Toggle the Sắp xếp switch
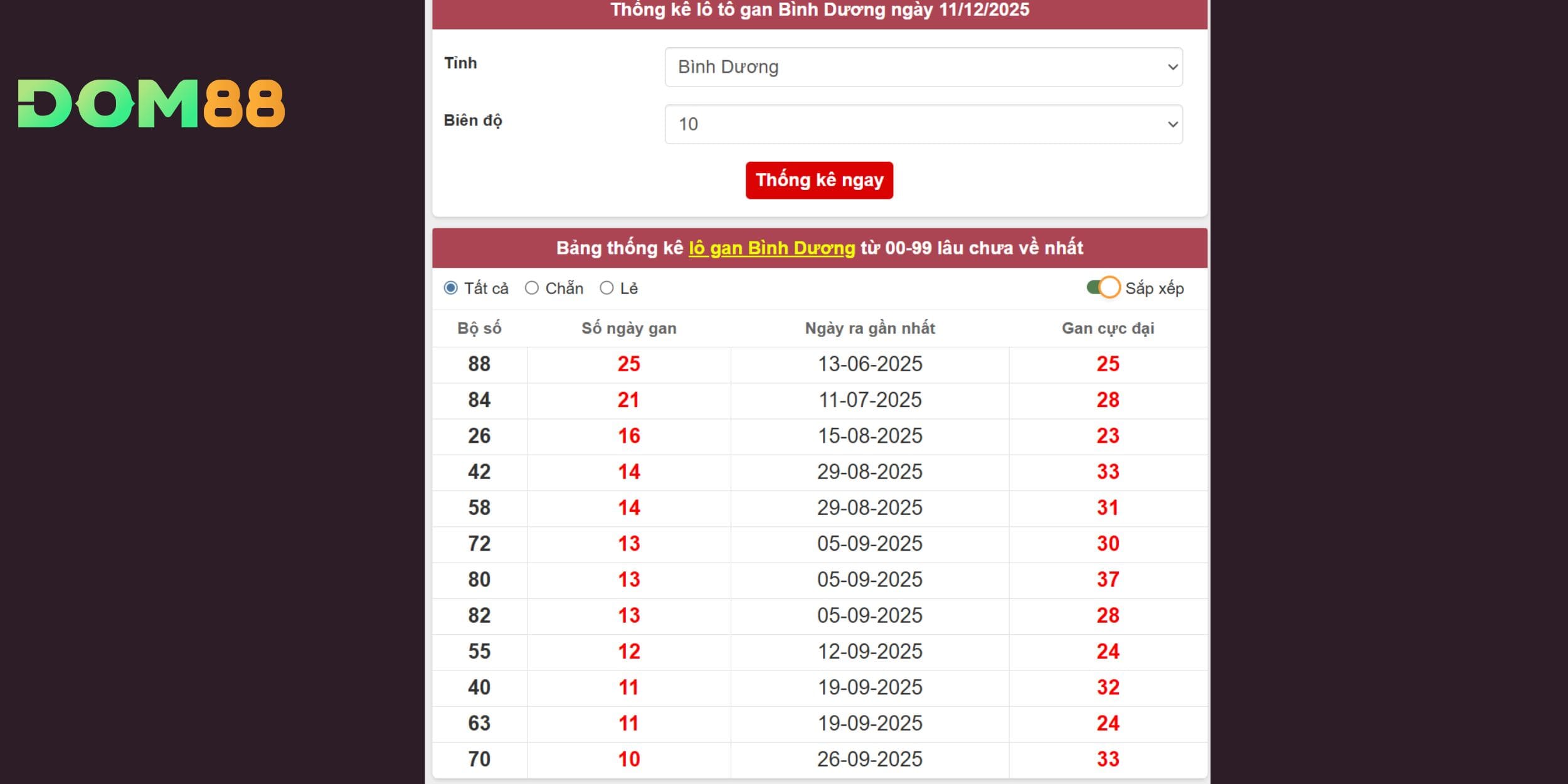 (1103, 288)
